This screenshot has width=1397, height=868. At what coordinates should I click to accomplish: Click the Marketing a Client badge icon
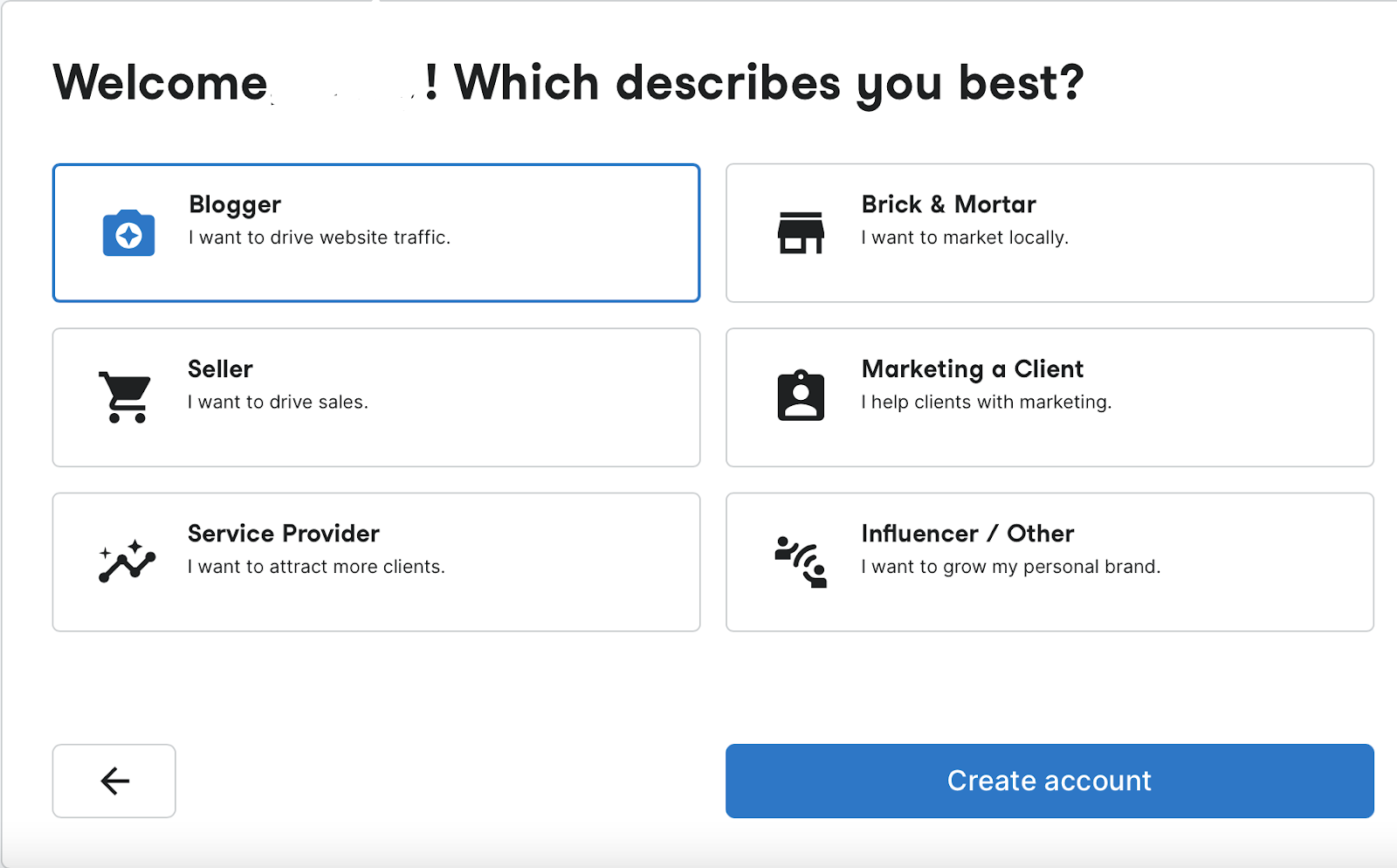pyautogui.click(x=801, y=396)
